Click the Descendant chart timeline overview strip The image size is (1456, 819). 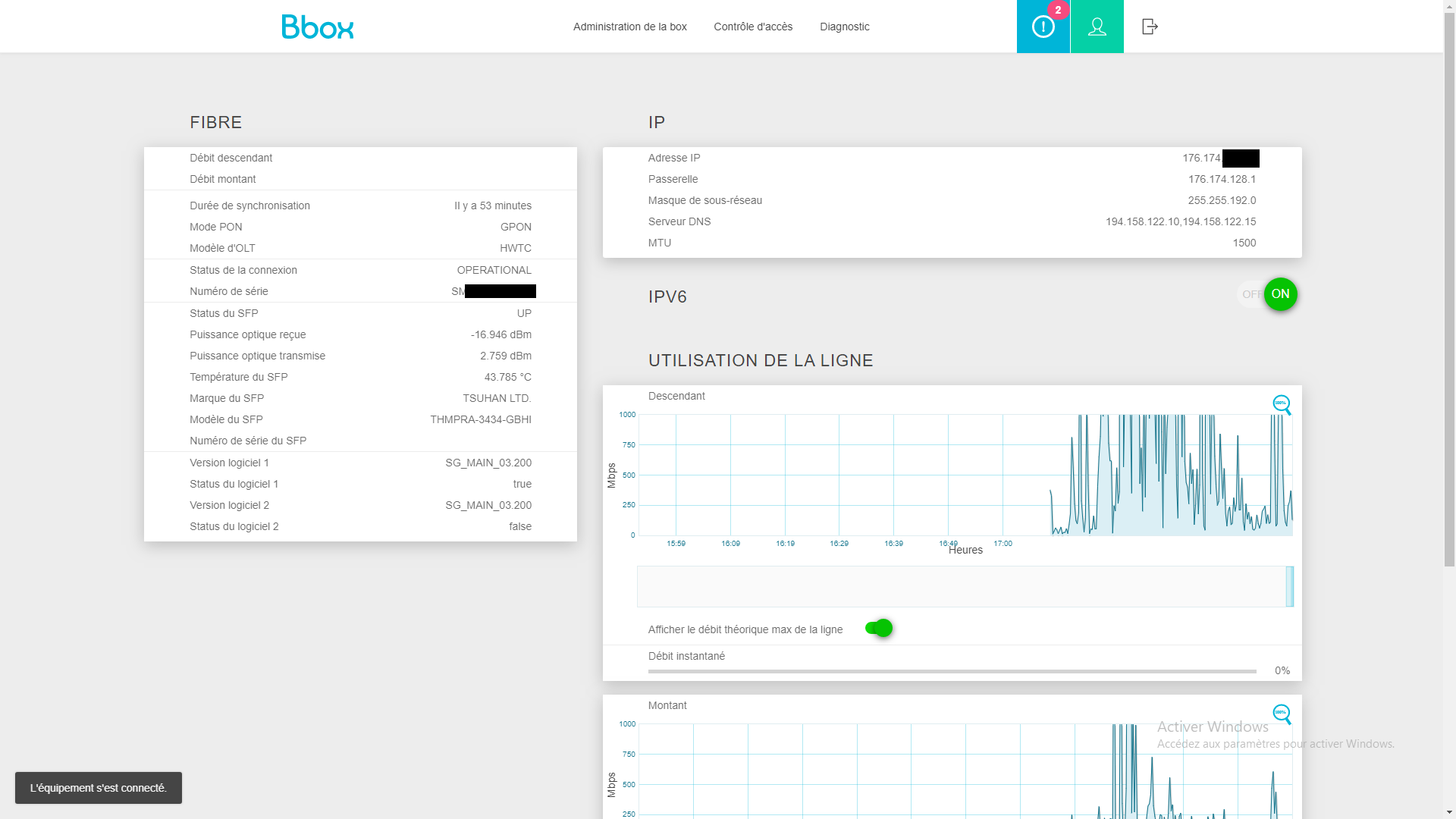[965, 586]
